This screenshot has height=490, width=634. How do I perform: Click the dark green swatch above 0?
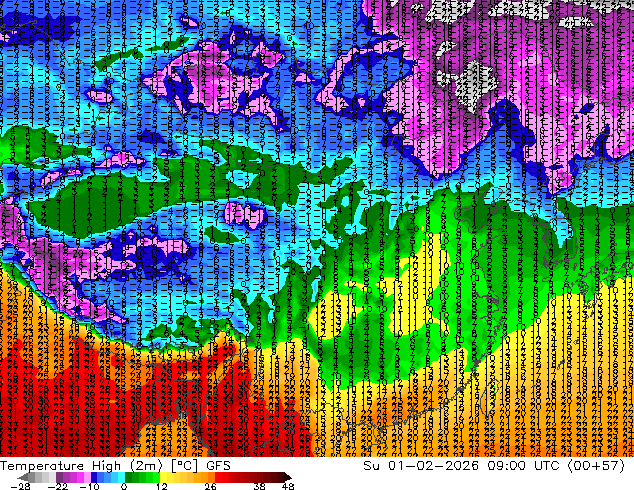coord(129,477)
